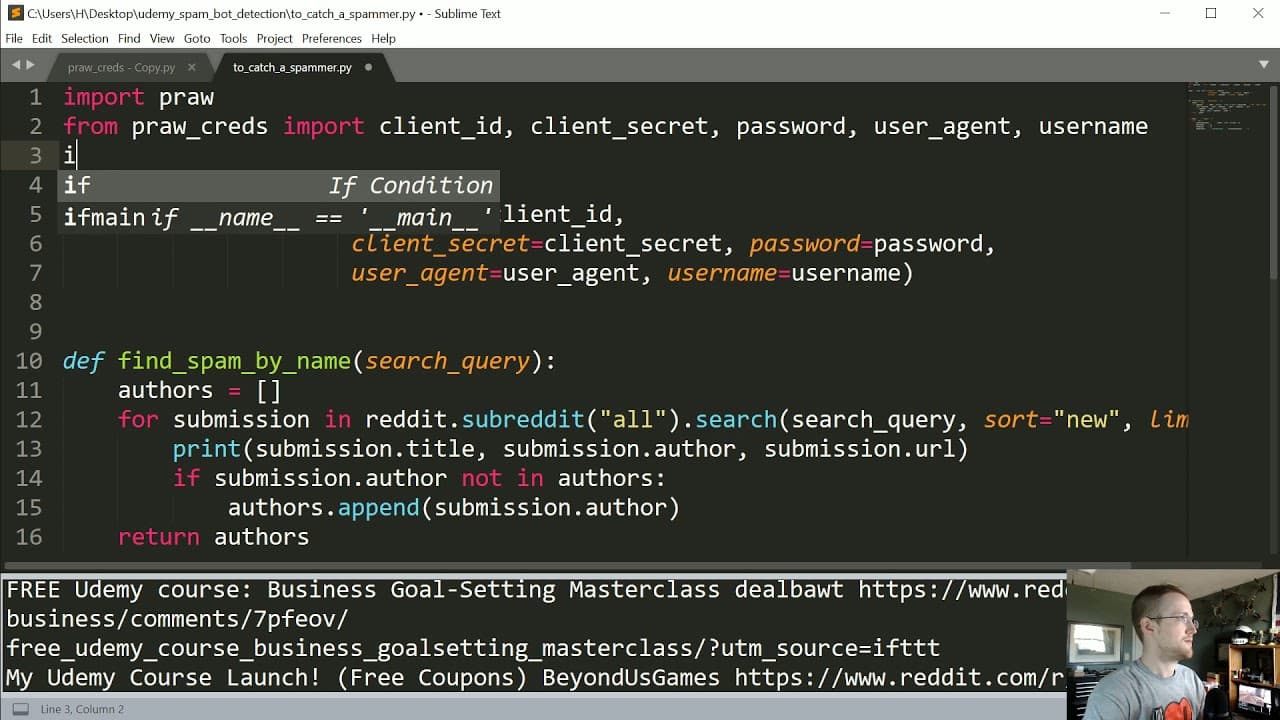Screen dimensions: 1280x720
Task: Open the Selection menu
Action: click(85, 38)
